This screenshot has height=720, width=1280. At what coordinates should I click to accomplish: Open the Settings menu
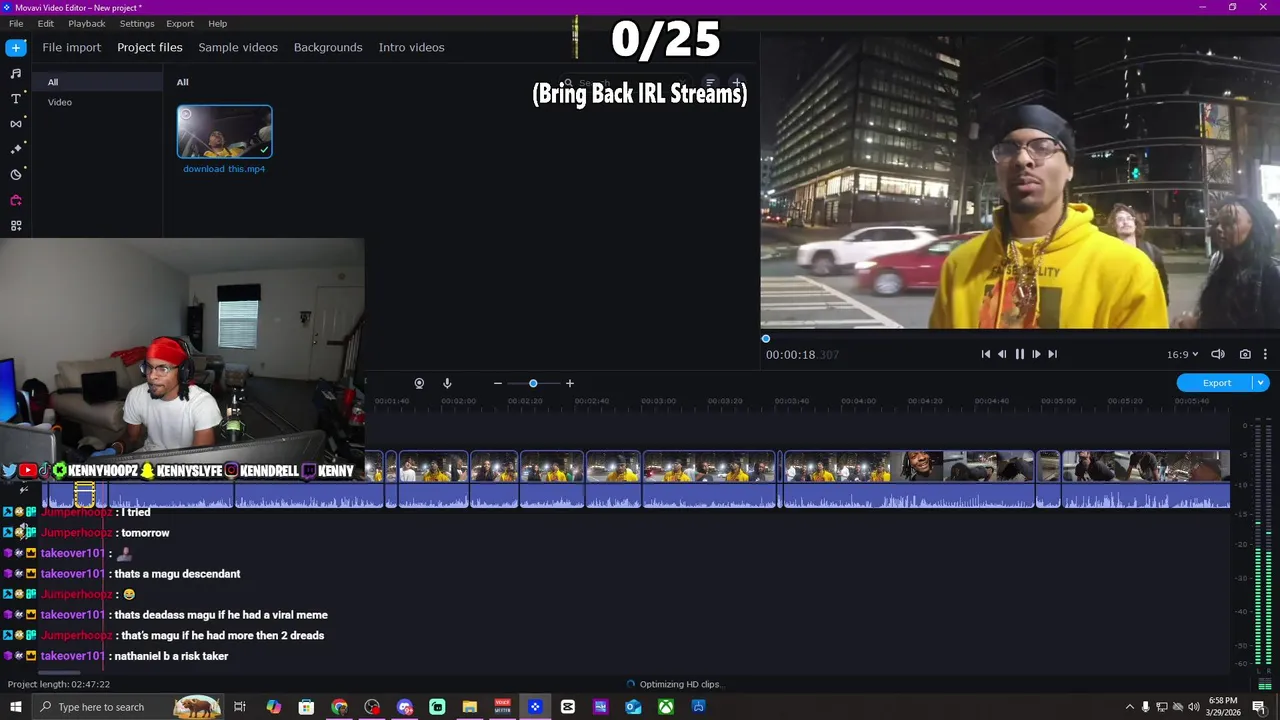tap(137, 23)
